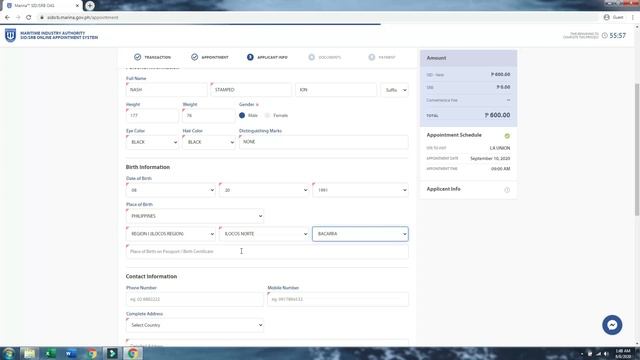This screenshot has width=640, height=360.
Task: Open the birth country PHILIPPINES dropdown
Action: 195,216
